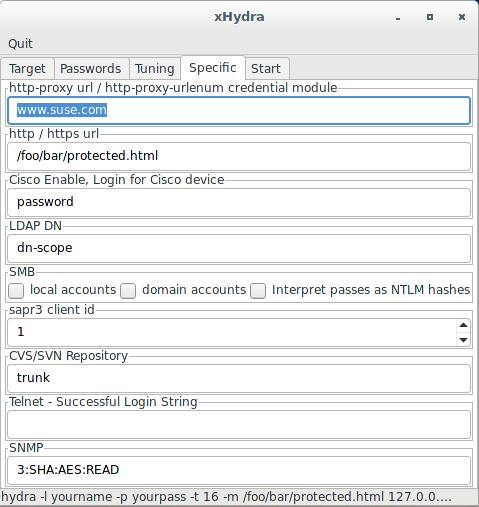
Task: Select the Specific tab
Action: tap(213, 68)
